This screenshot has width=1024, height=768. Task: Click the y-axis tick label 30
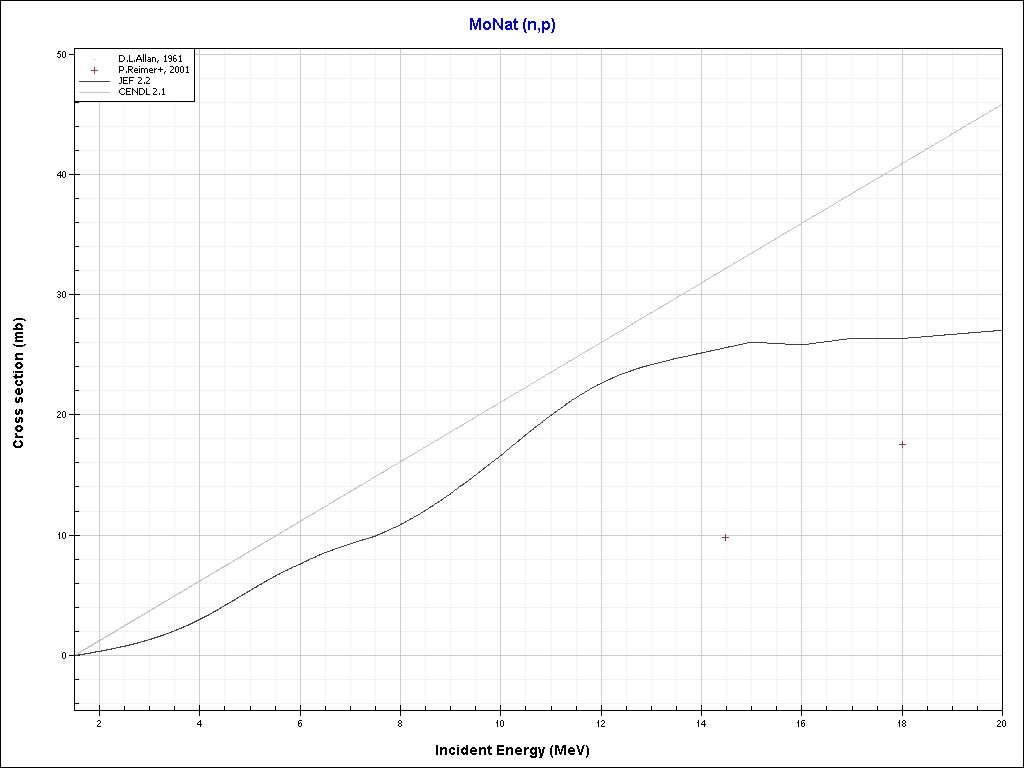61,295
